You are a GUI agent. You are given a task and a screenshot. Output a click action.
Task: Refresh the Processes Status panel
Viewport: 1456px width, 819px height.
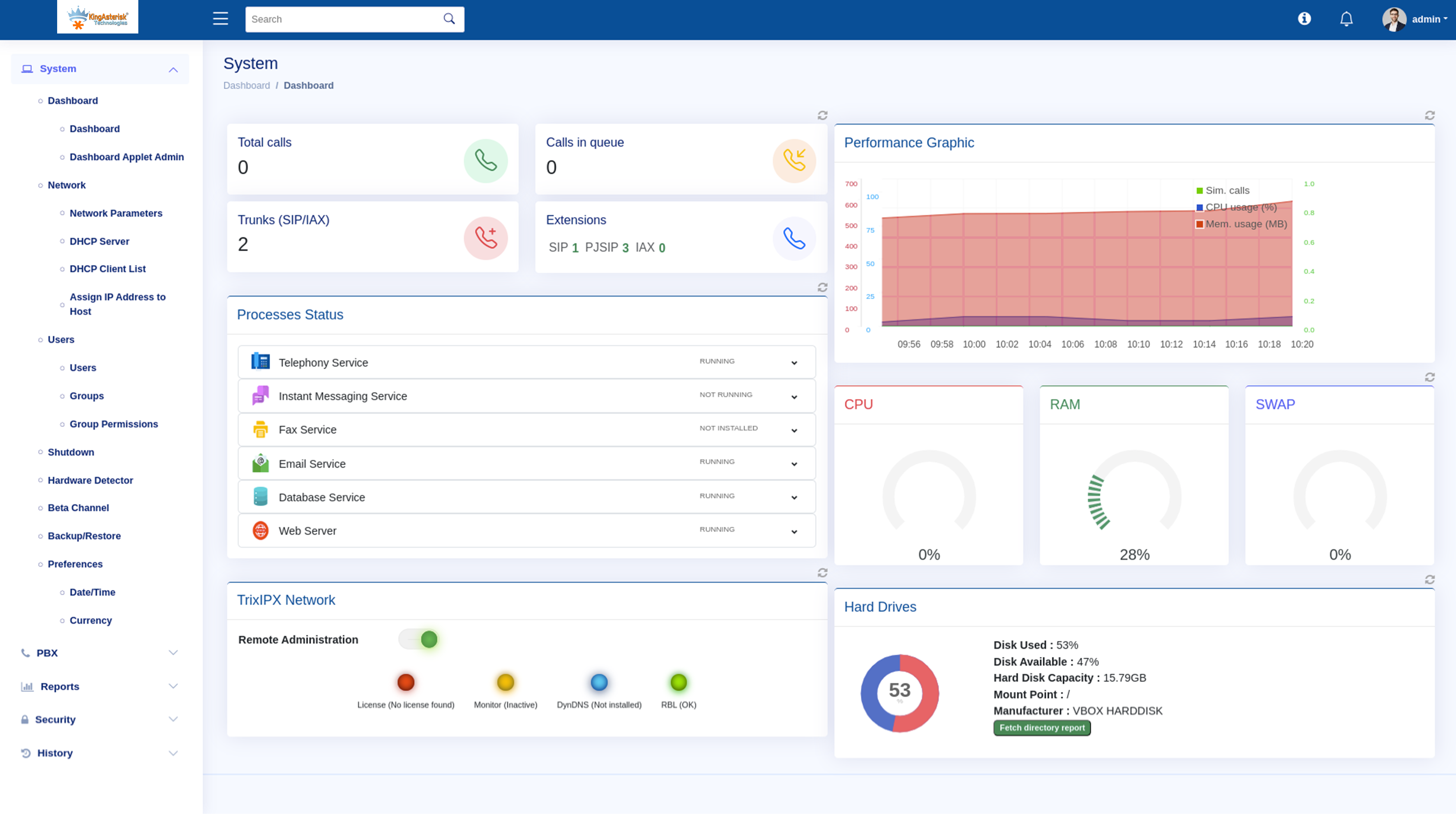coord(822,287)
